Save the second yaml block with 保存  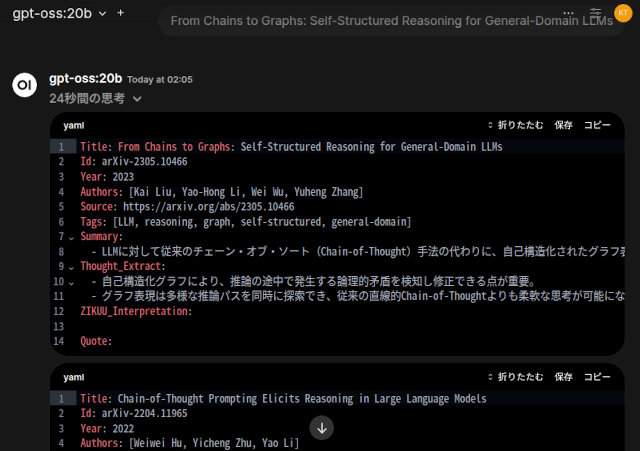coord(564,377)
